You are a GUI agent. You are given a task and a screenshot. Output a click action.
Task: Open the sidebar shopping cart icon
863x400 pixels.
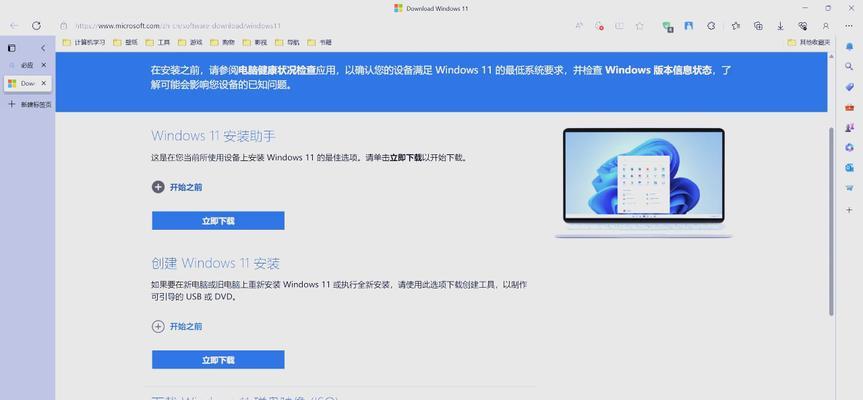[849, 188]
